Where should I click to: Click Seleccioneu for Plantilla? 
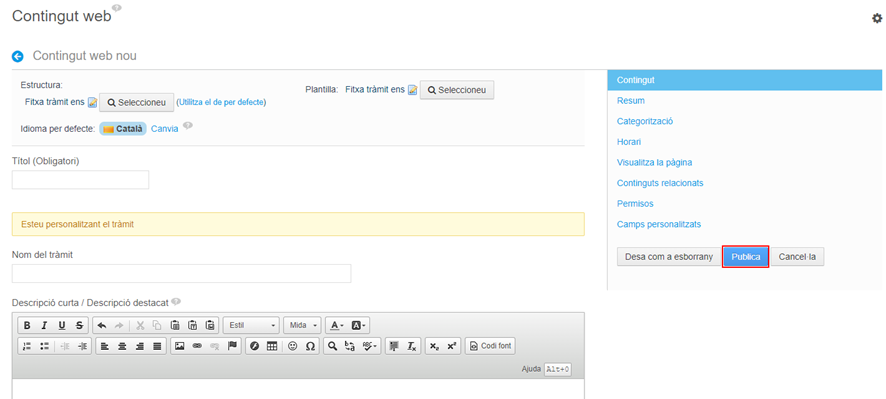[x=457, y=90]
